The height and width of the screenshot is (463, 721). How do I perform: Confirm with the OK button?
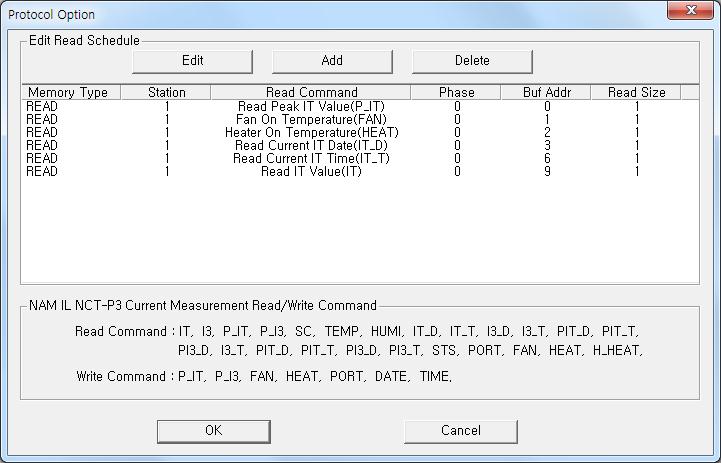pos(213,430)
